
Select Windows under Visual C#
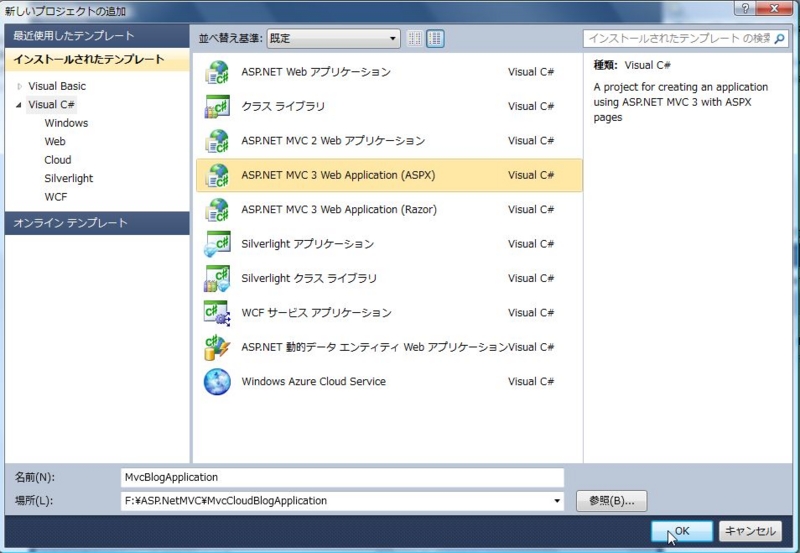click(66, 123)
